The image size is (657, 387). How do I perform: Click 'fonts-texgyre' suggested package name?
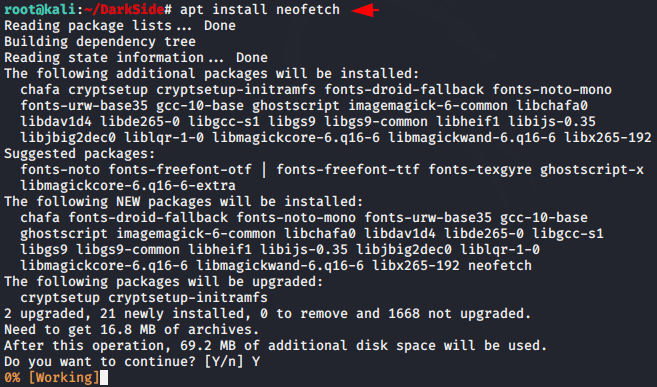[x=480, y=170]
